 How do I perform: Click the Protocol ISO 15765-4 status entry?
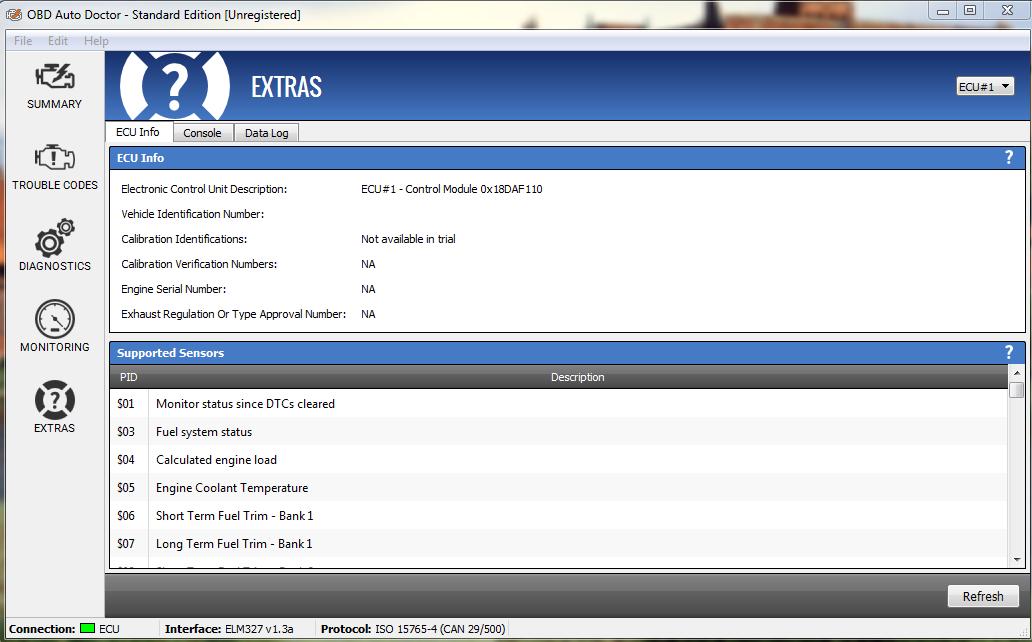pos(413,629)
